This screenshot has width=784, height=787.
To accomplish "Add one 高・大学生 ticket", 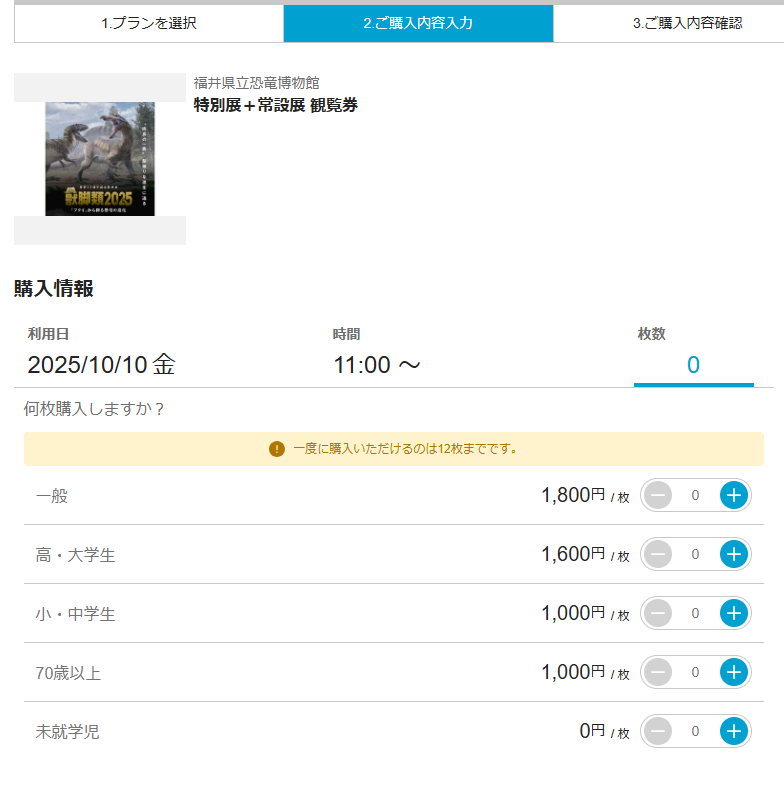I will (734, 554).
